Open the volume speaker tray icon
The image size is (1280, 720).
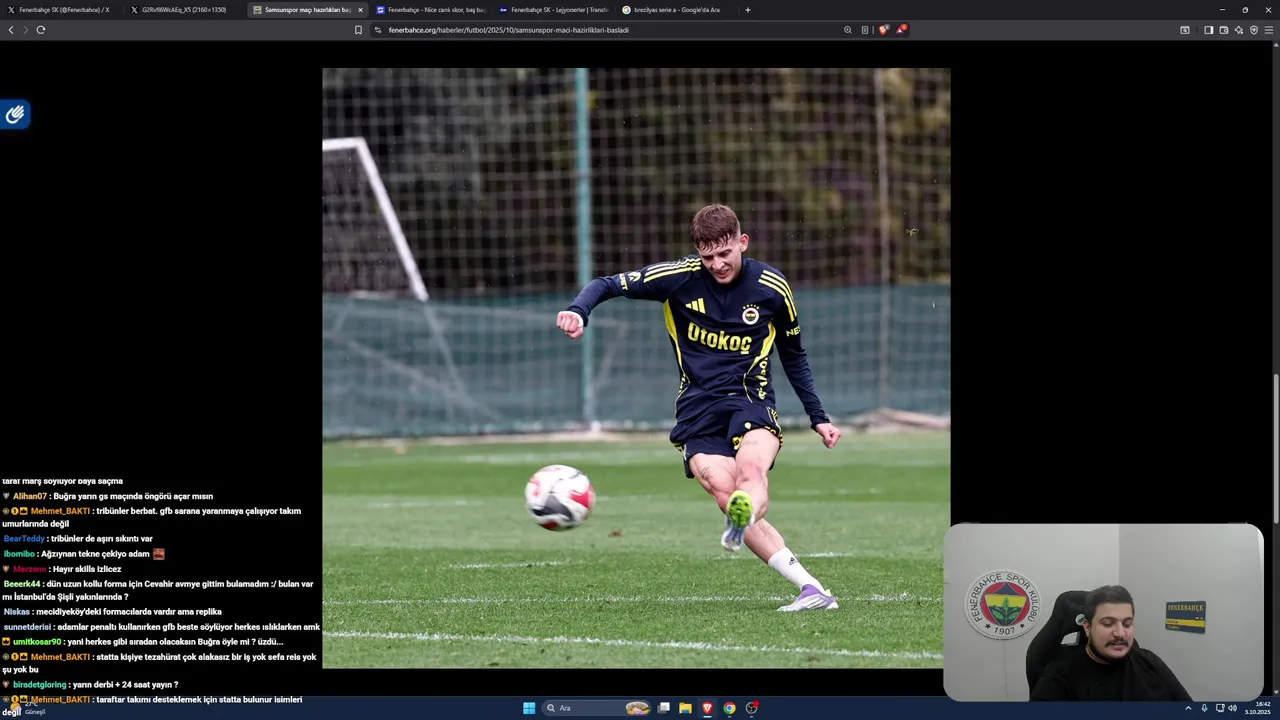[x=1232, y=708]
